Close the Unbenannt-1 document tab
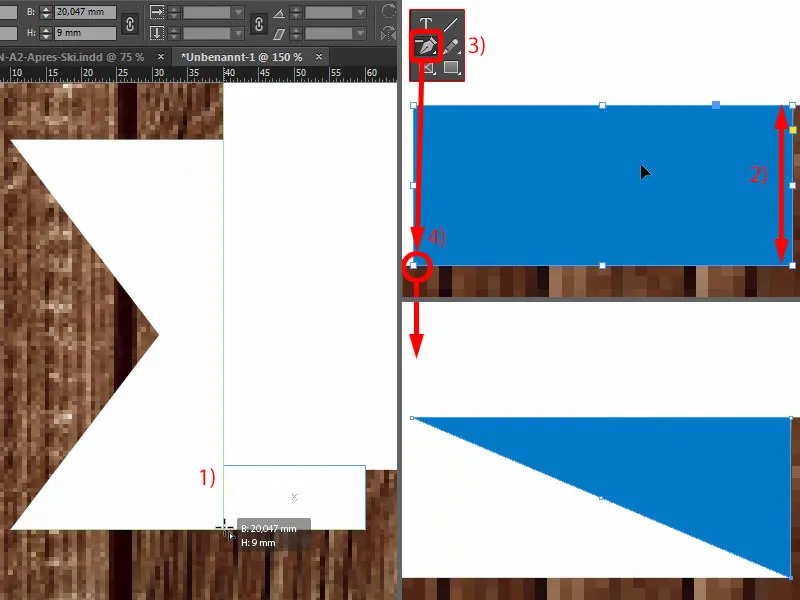 pyautogui.click(x=319, y=57)
